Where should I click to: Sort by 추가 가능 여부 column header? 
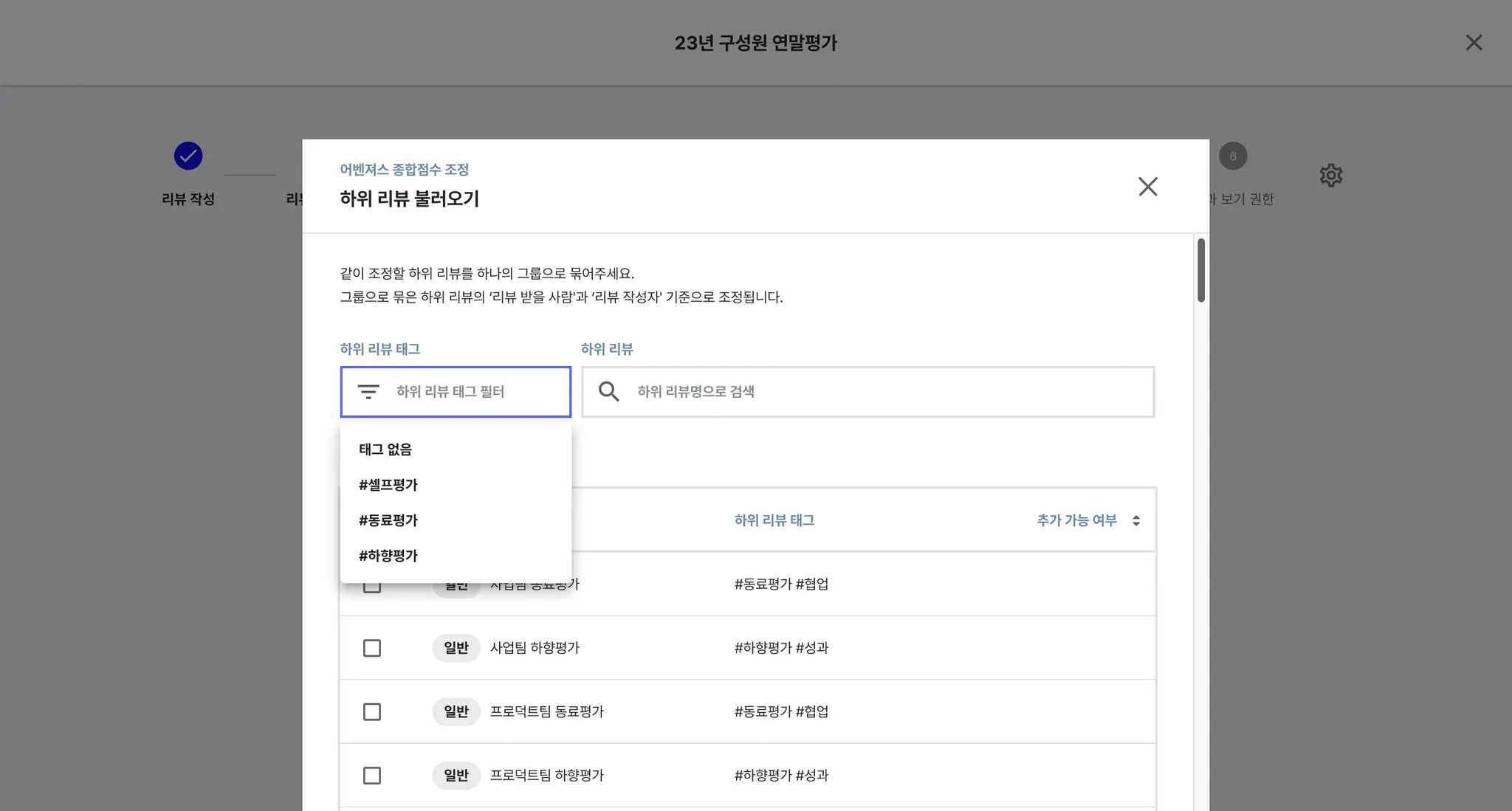[1076, 520]
